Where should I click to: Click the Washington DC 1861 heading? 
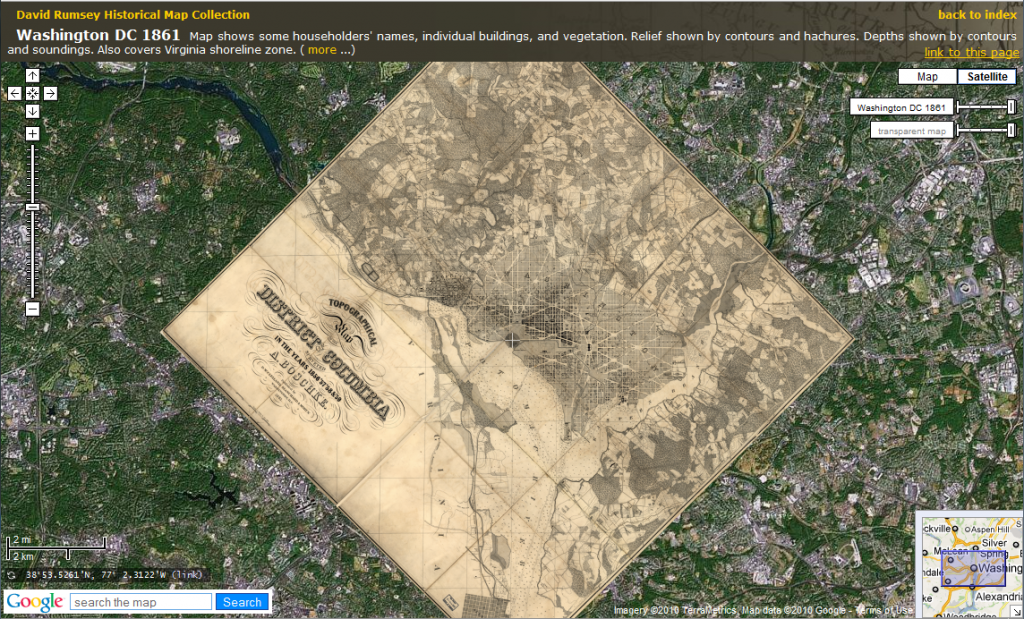[98, 35]
